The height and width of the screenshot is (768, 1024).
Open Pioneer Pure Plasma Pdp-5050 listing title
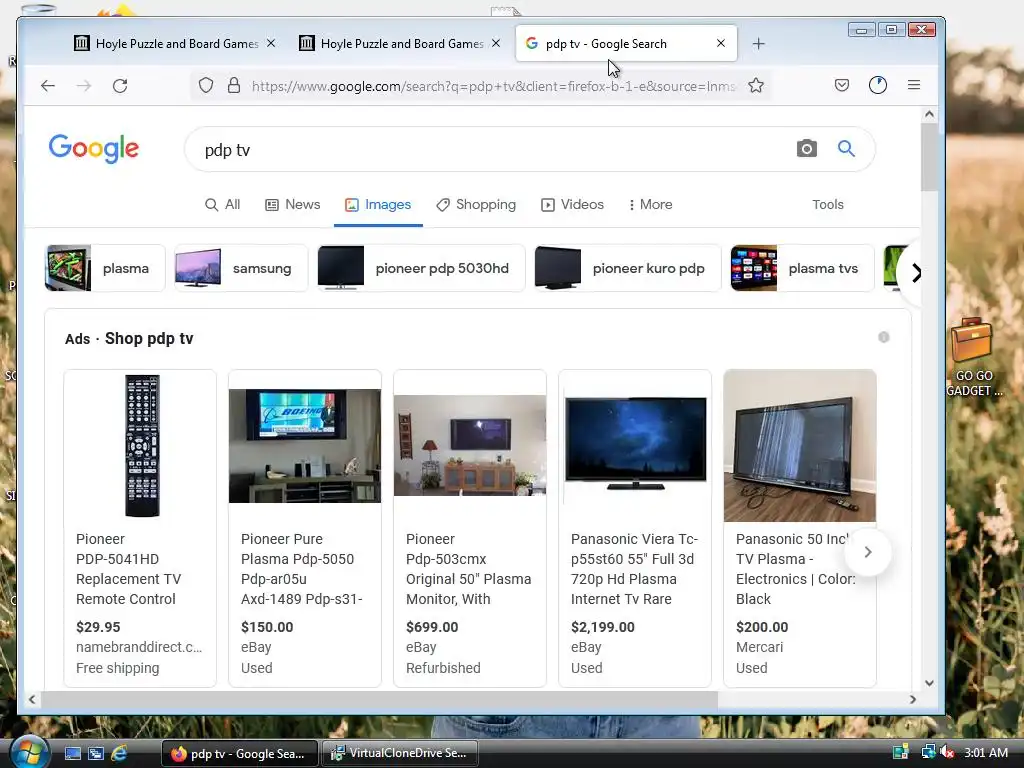tap(301, 569)
